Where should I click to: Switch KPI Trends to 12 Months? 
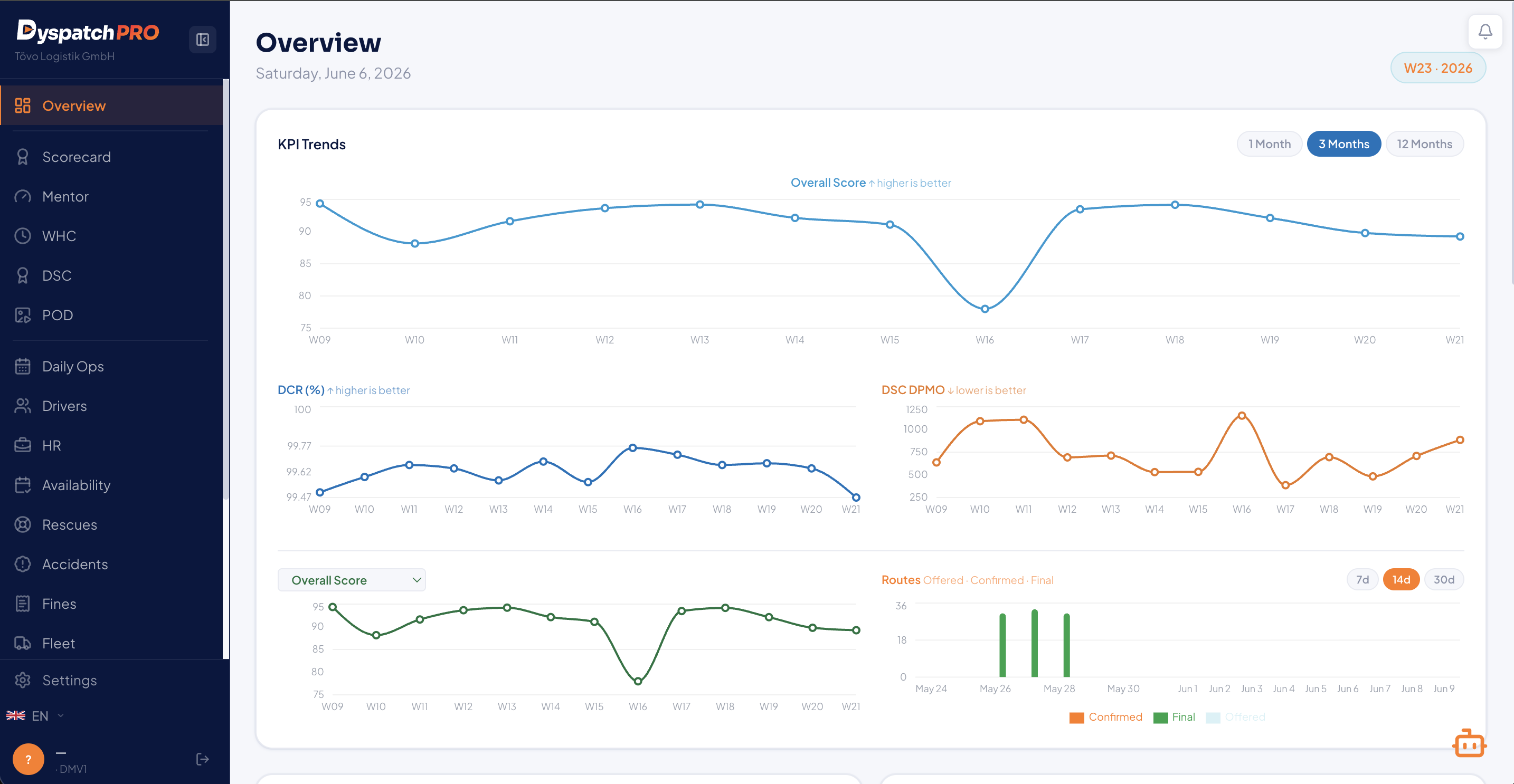tap(1424, 144)
